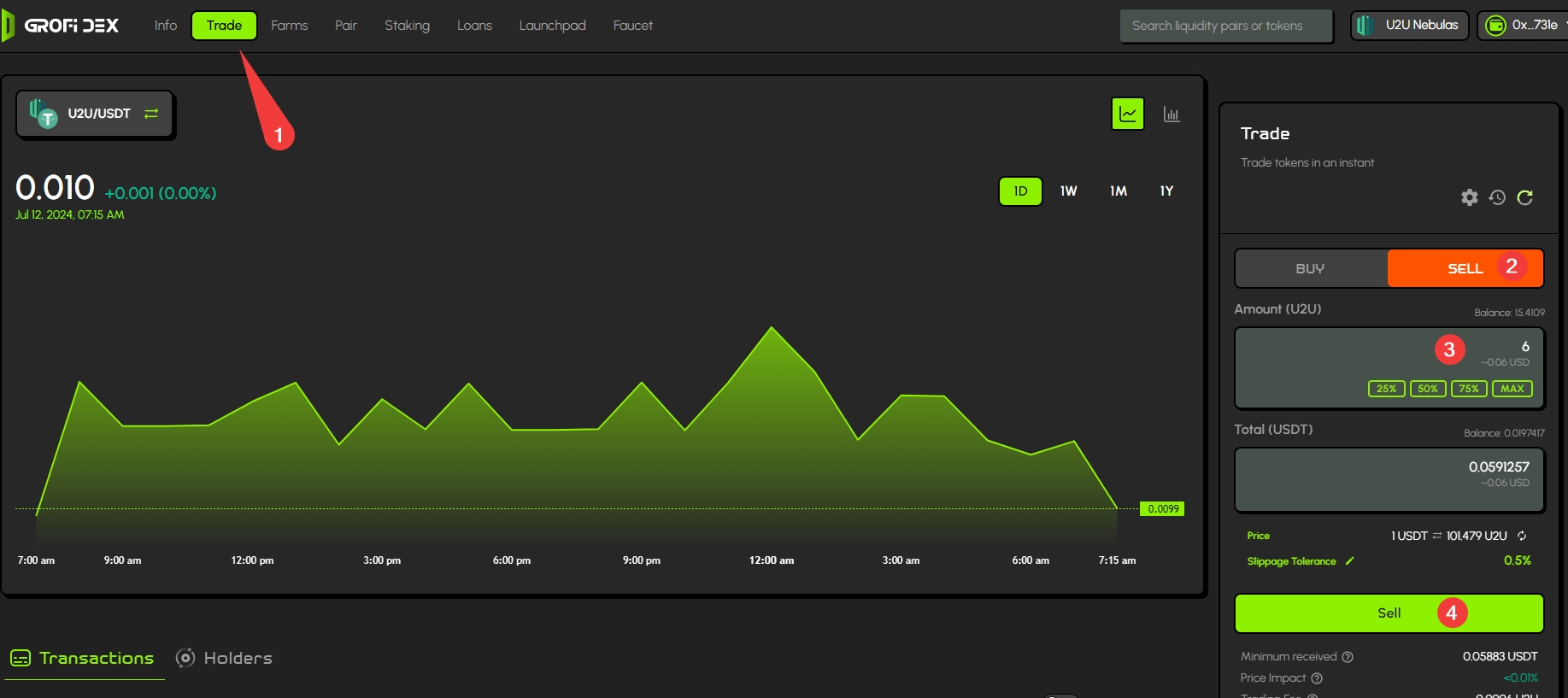The height and width of the screenshot is (698, 1568).
Task: Toggle trade mode to BUY
Action: [x=1310, y=269]
